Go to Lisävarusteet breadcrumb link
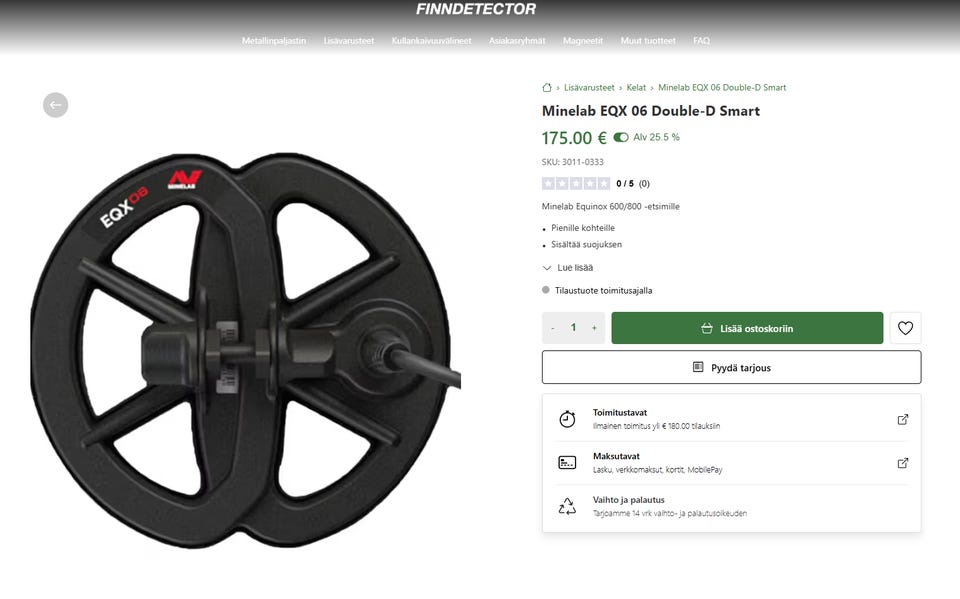Image resolution: width=960 pixels, height=599 pixels. [x=589, y=88]
